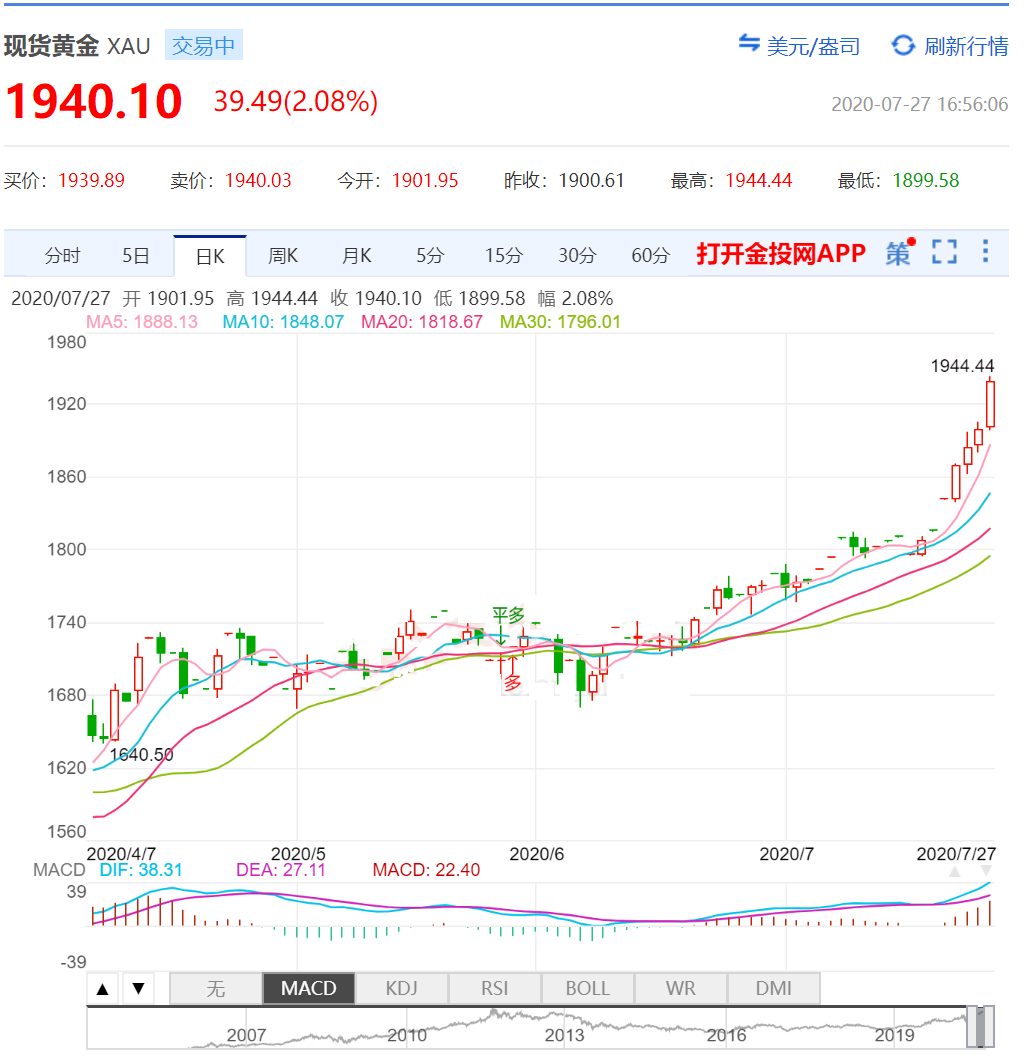Screen dimensions: 1029x1064
Task: Click the 交易中 trading status badge
Action: (204, 45)
